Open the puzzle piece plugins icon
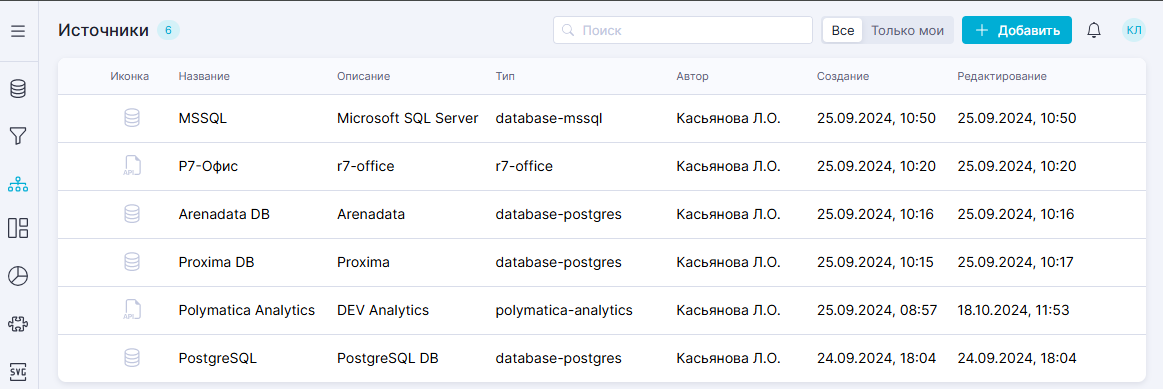 [18, 324]
